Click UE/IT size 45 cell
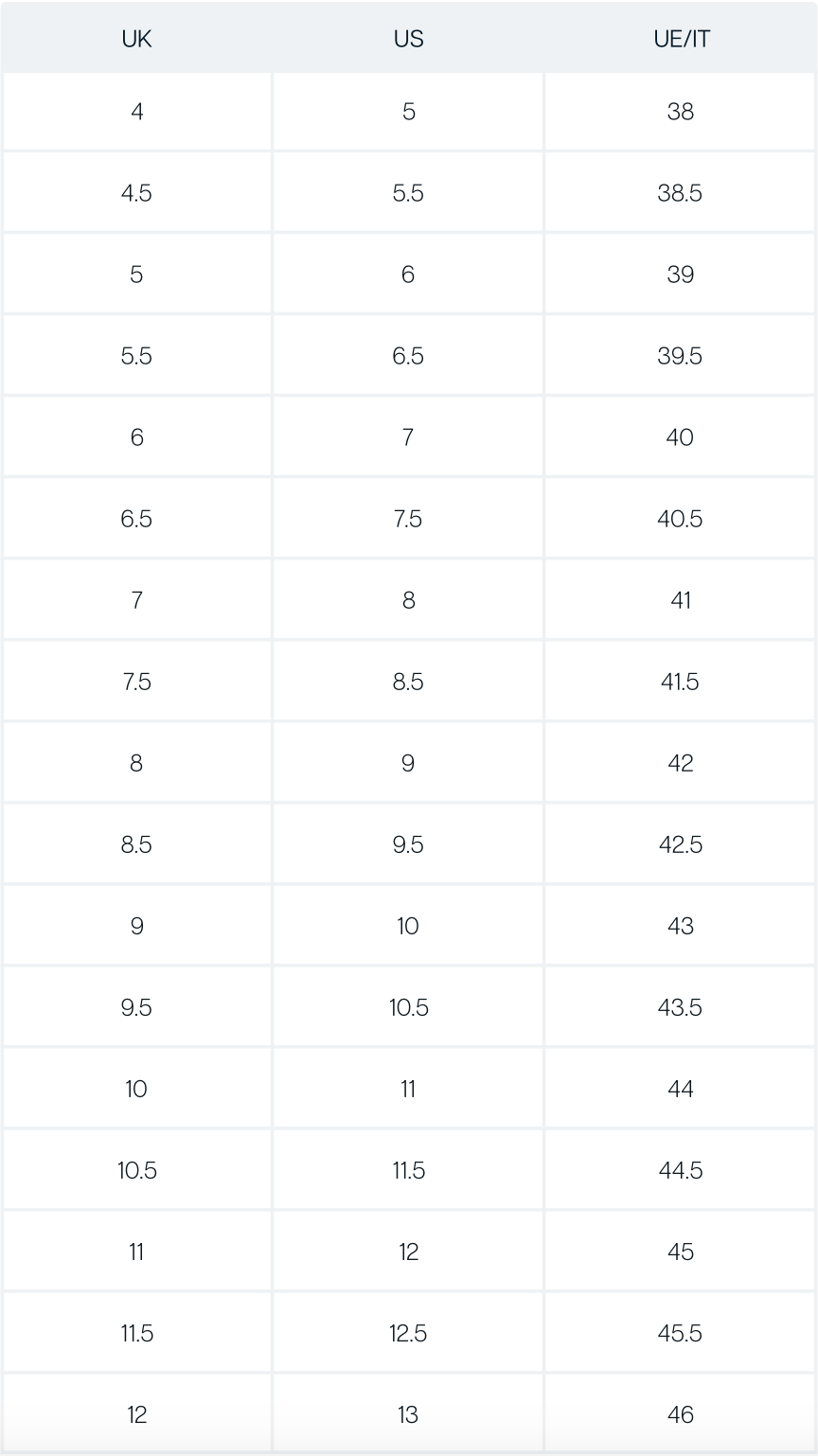This screenshot has width=818, height=1456. tap(680, 1252)
